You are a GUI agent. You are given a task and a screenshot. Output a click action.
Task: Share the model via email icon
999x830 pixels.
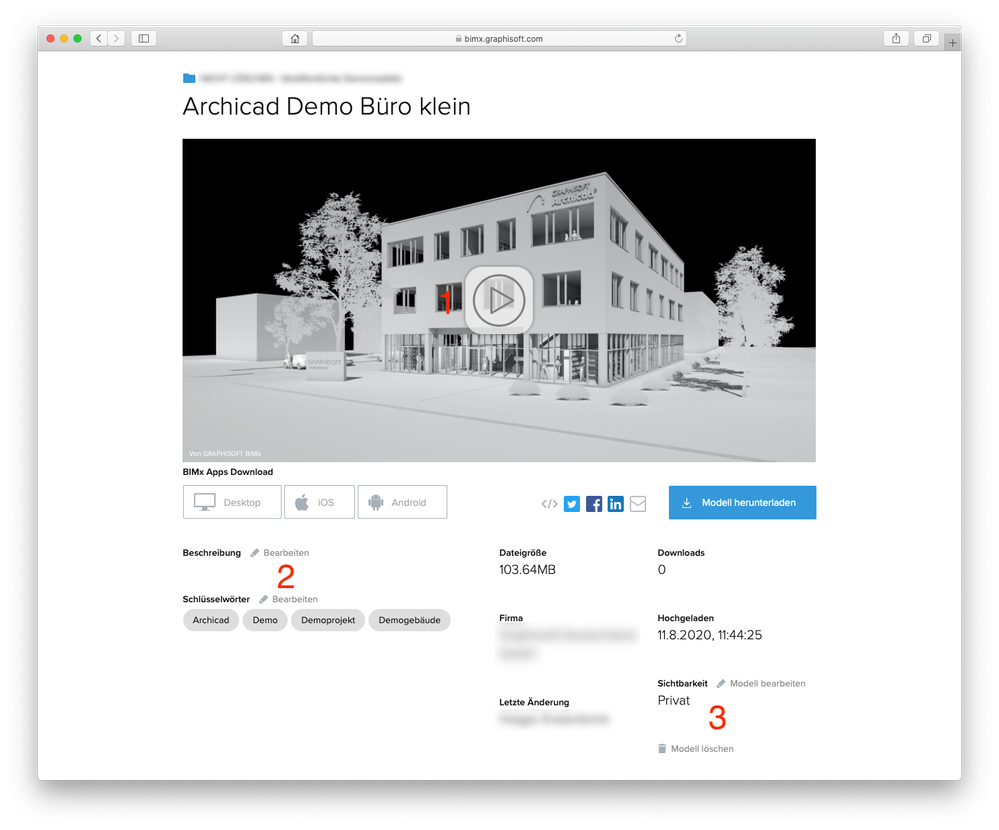[x=638, y=504]
